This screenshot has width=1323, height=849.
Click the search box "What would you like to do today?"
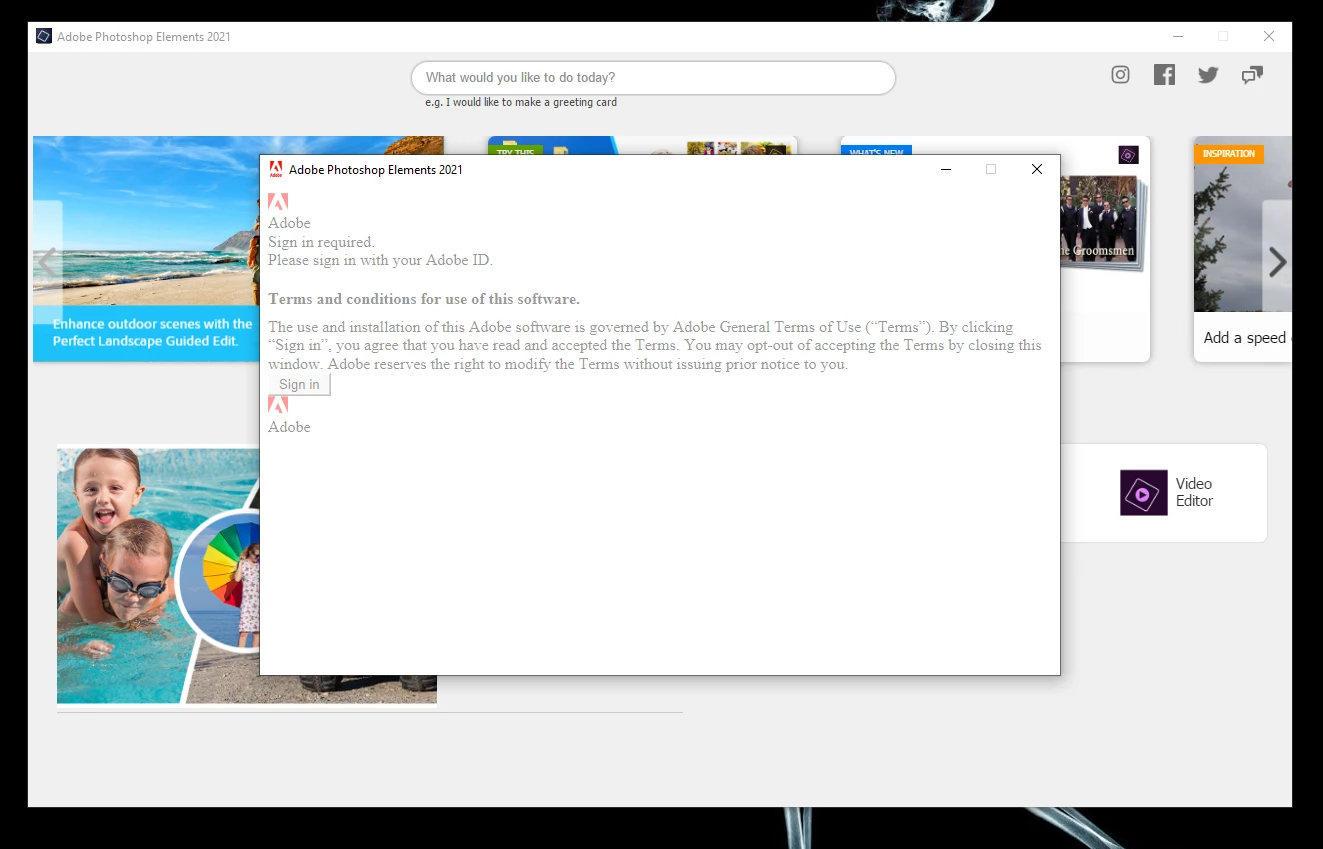[x=653, y=78]
